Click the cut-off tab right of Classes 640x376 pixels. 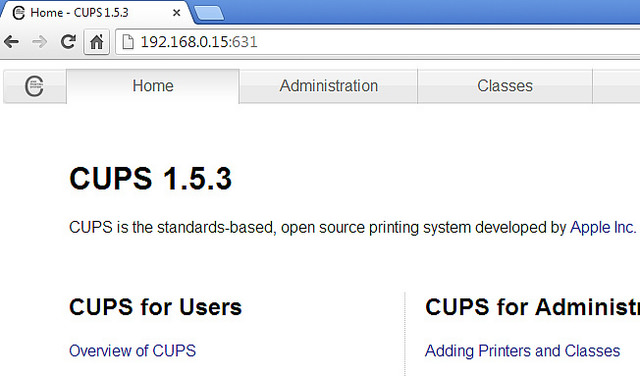617,86
